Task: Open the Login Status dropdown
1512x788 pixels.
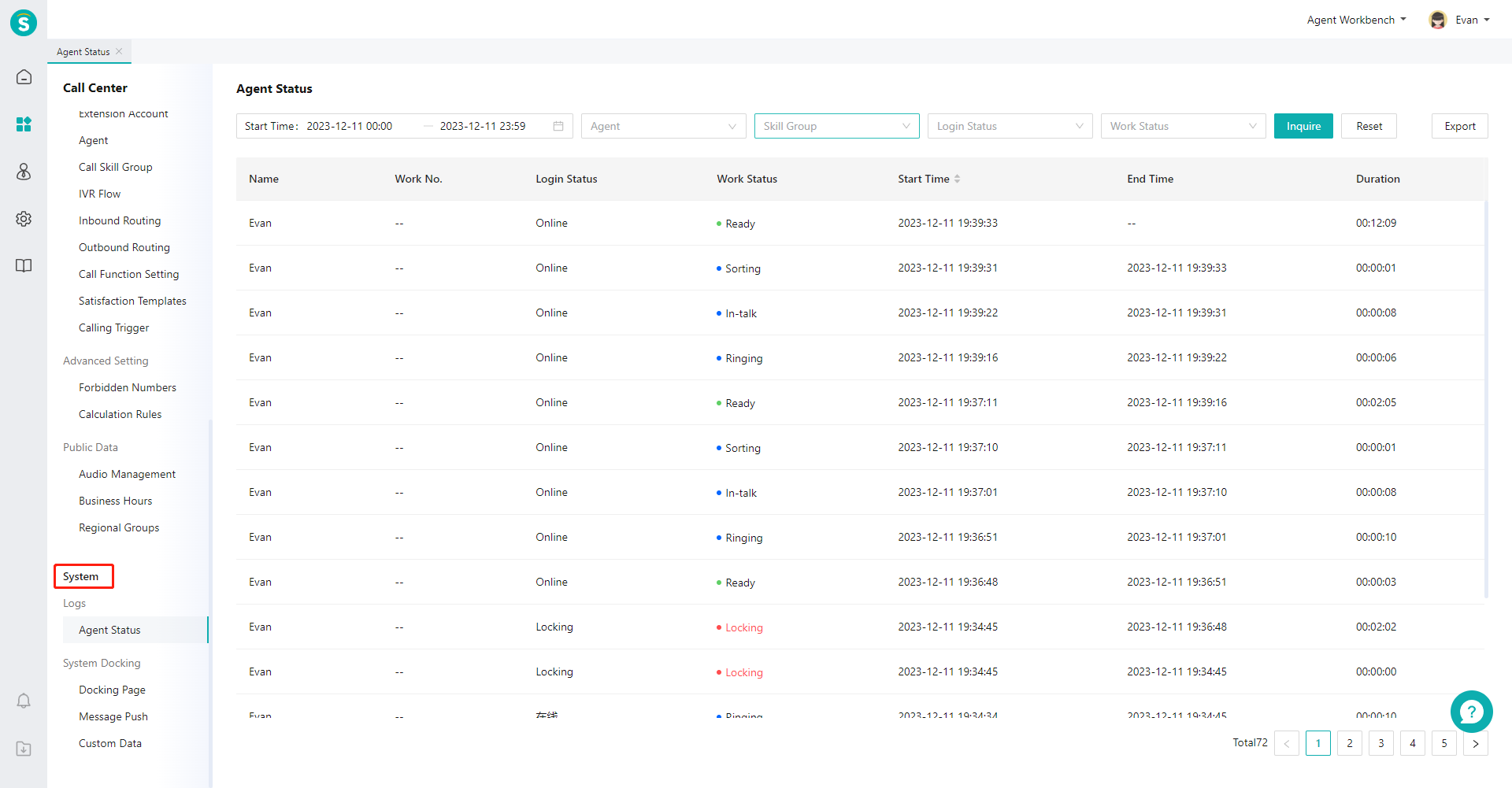Action: (1010, 126)
